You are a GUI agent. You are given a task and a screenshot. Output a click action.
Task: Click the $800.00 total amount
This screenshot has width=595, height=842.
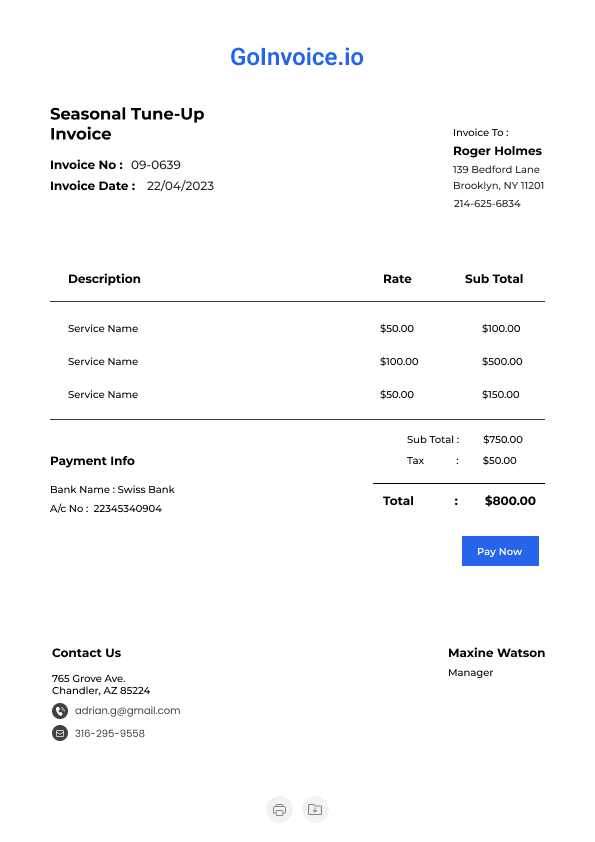click(510, 501)
